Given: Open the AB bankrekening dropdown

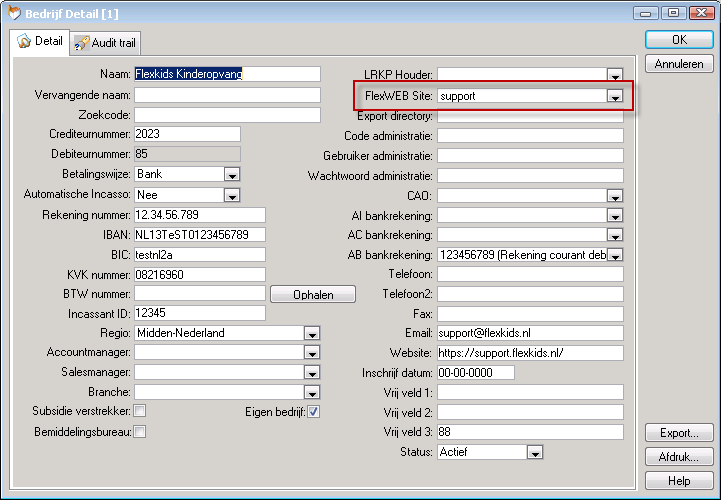Looking at the screenshot, I should pos(615,255).
